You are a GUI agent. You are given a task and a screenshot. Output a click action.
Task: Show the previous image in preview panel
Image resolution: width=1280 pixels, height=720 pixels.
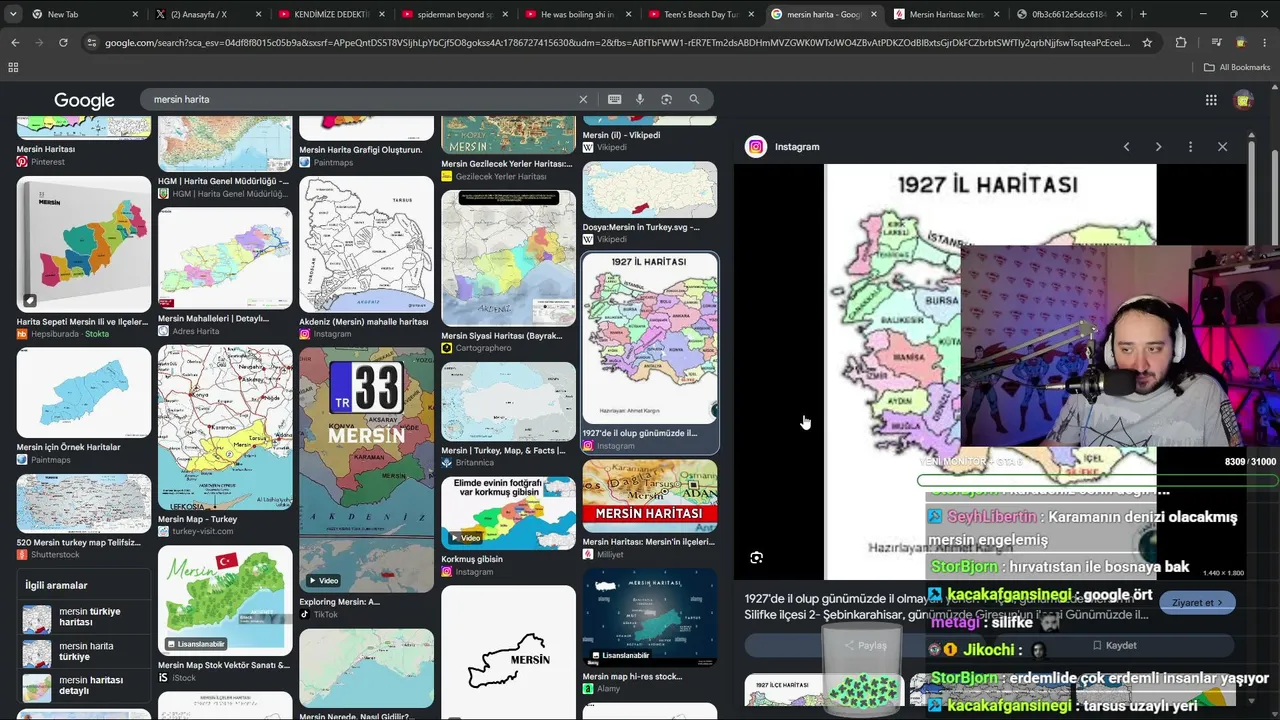point(1126,147)
